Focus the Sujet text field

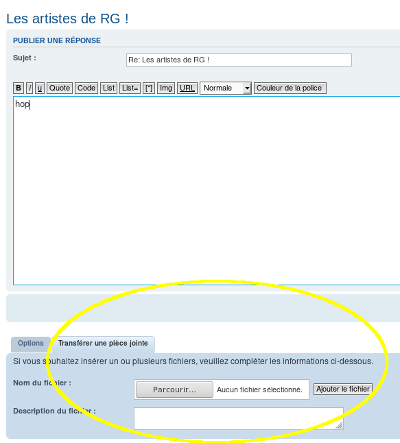coord(239,60)
